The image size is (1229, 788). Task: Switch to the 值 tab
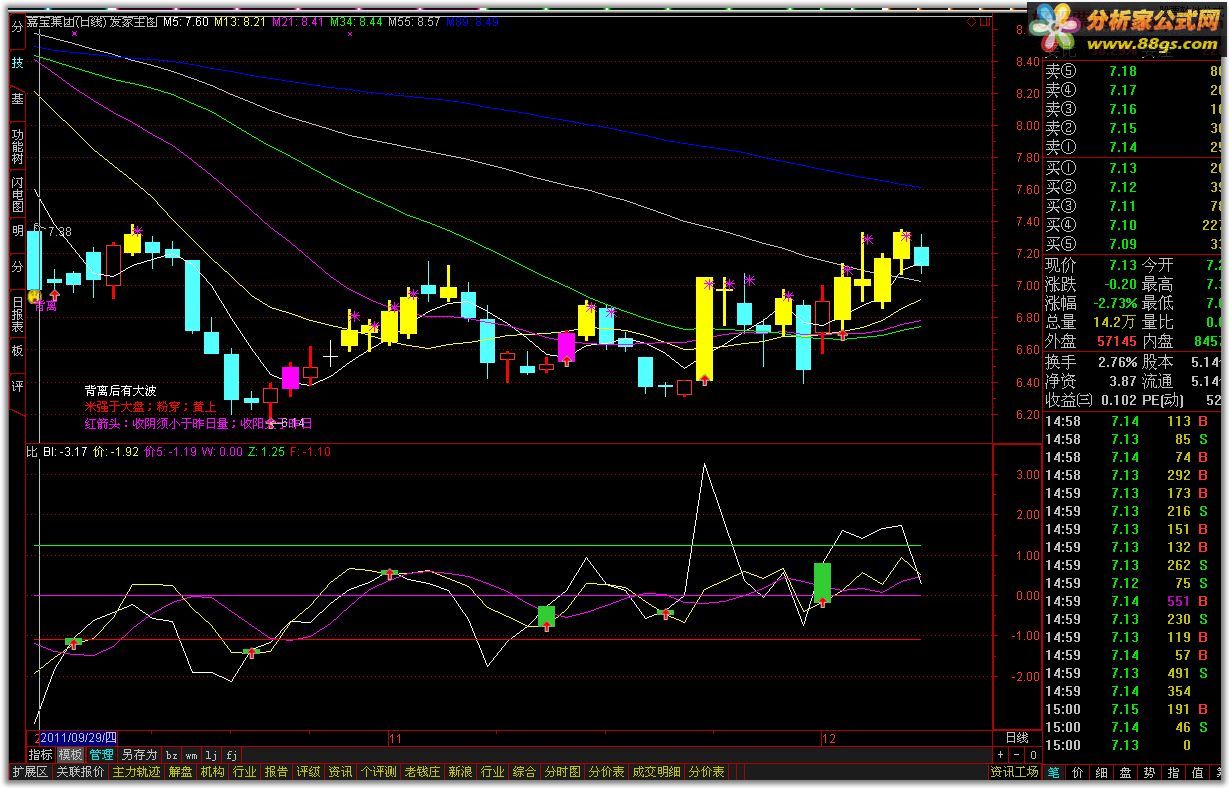tap(1198, 772)
